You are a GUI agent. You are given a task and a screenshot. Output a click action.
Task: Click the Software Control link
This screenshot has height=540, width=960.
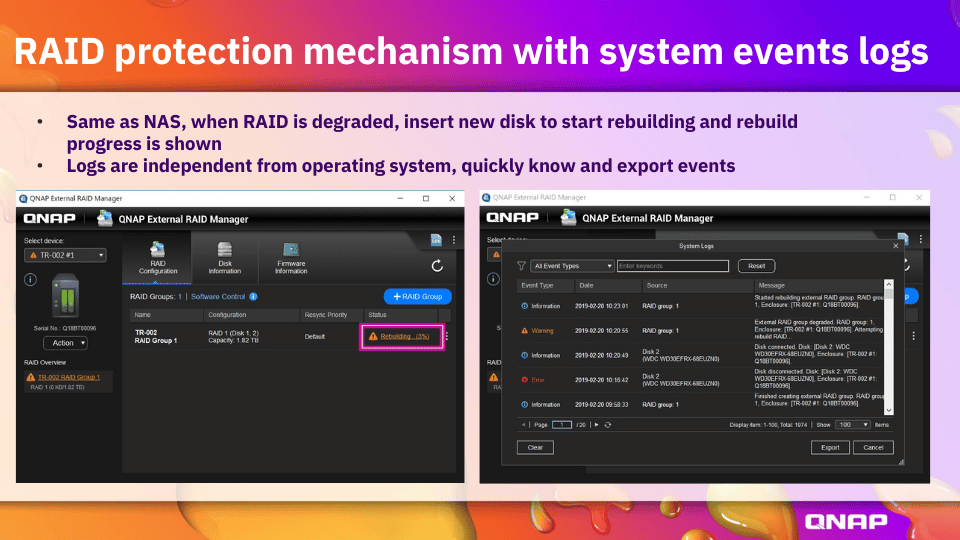218,296
